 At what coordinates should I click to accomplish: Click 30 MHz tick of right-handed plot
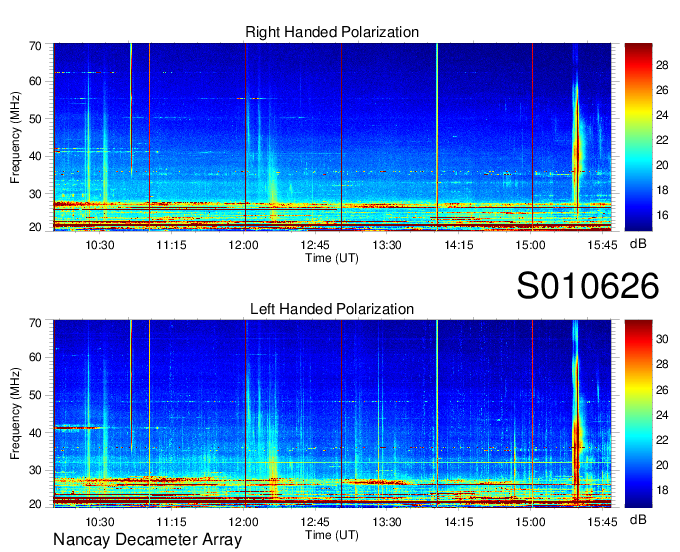(x=35, y=194)
